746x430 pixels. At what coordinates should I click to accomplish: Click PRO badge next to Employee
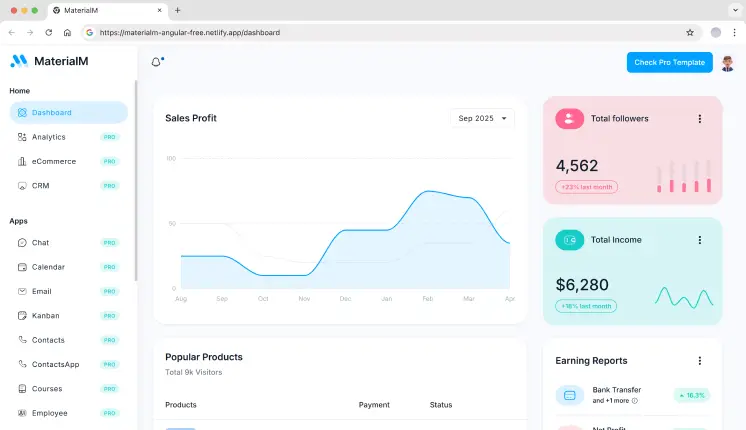click(109, 413)
